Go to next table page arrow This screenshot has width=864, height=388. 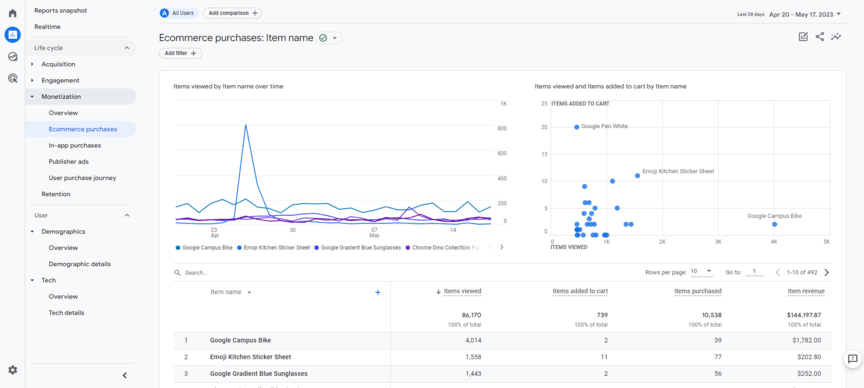827,272
